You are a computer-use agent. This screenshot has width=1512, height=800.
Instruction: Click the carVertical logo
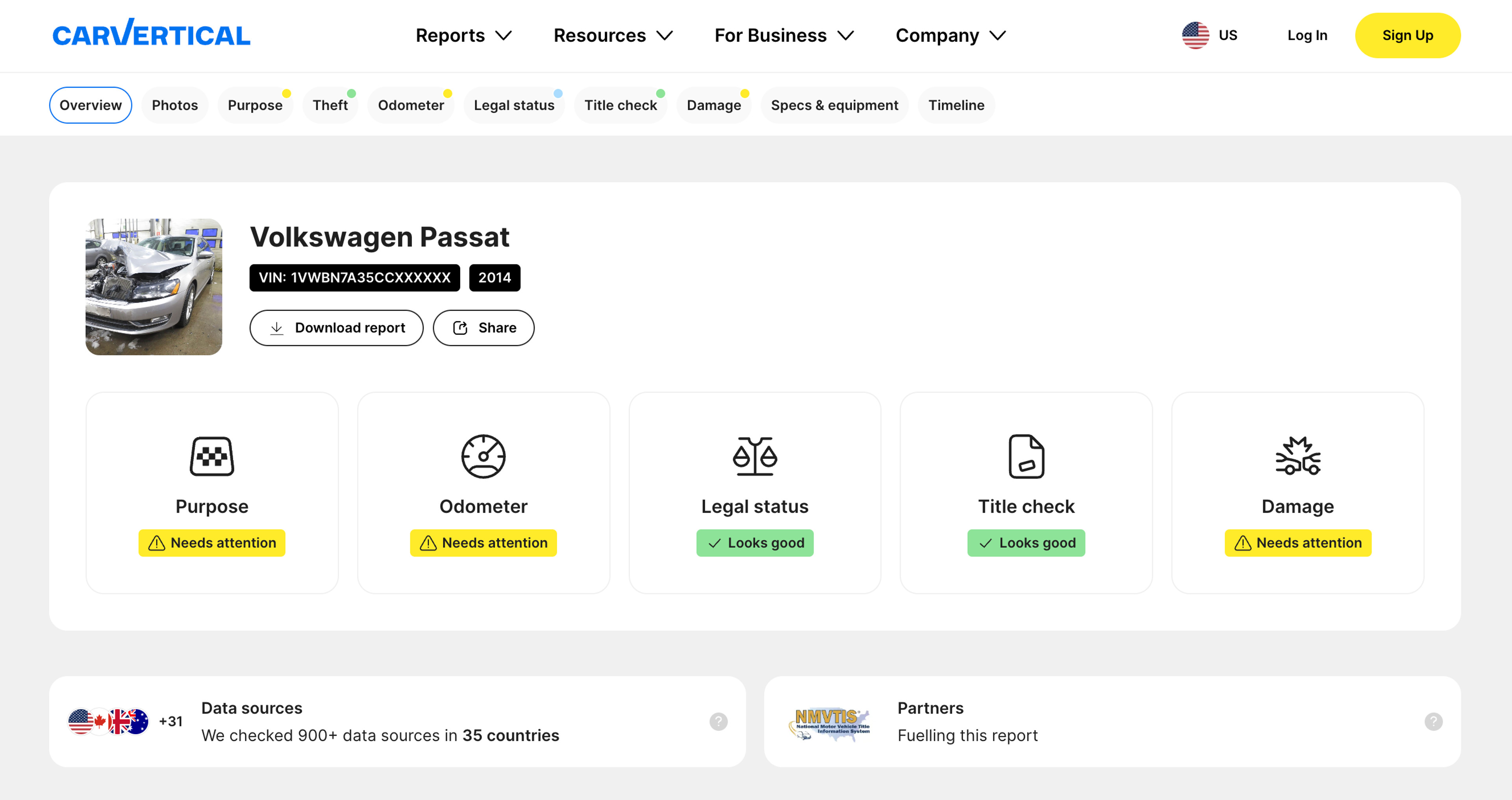point(152,34)
